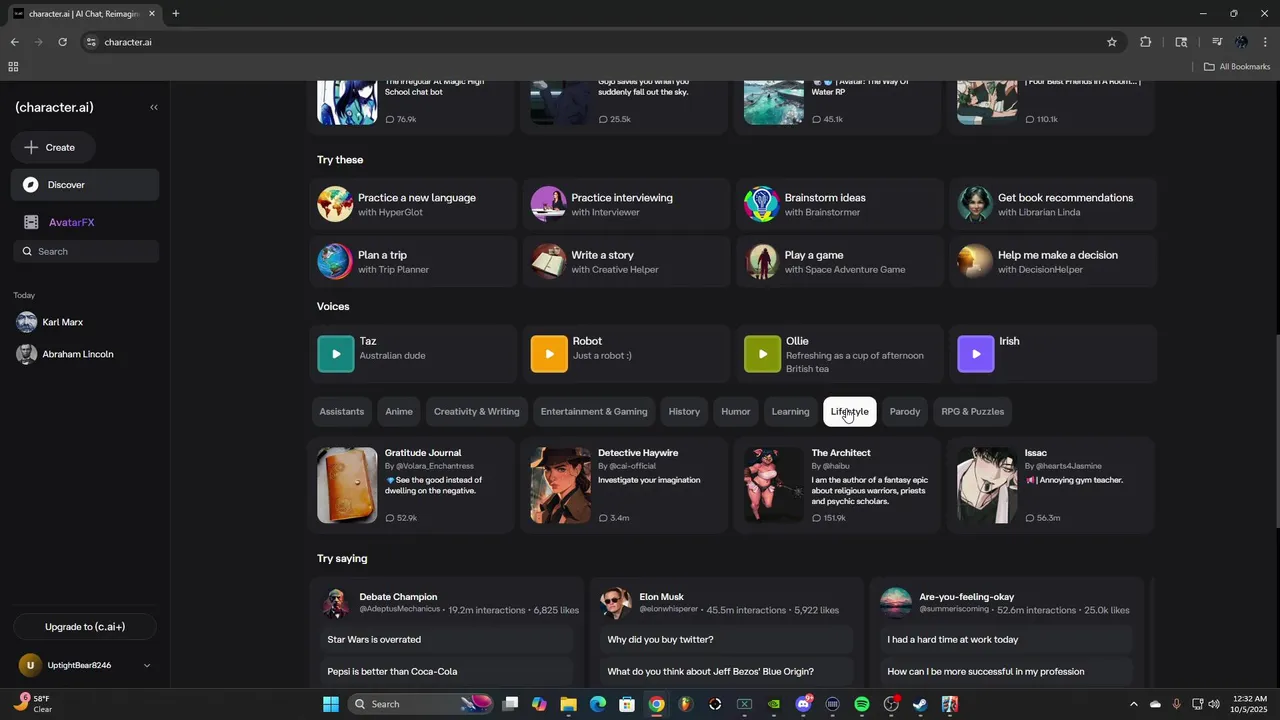Click Elon Musk character avatar

pyautogui.click(x=616, y=603)
